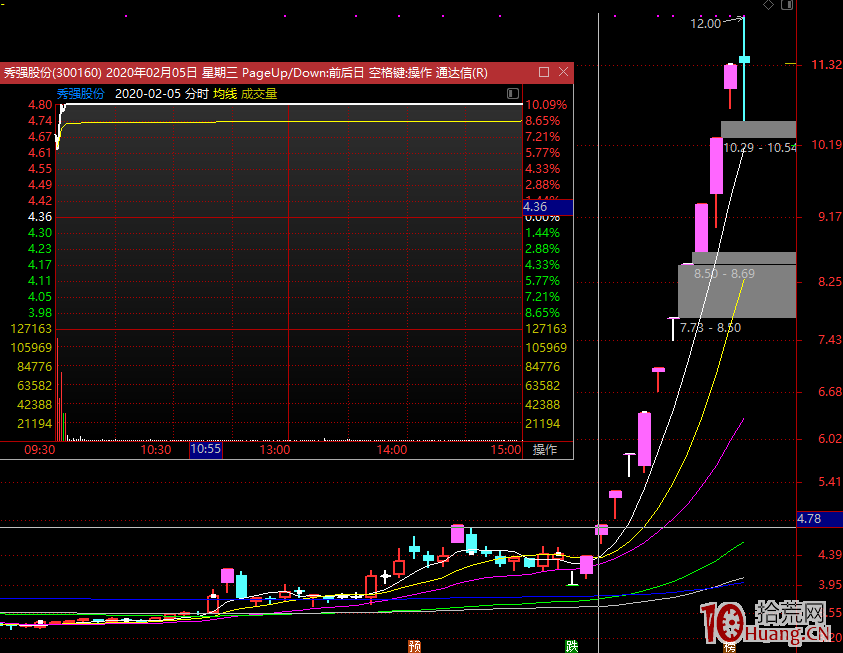The image size is (843, 653).
Task: Select the 分时 intraday view label
Action: coord(197,94)
